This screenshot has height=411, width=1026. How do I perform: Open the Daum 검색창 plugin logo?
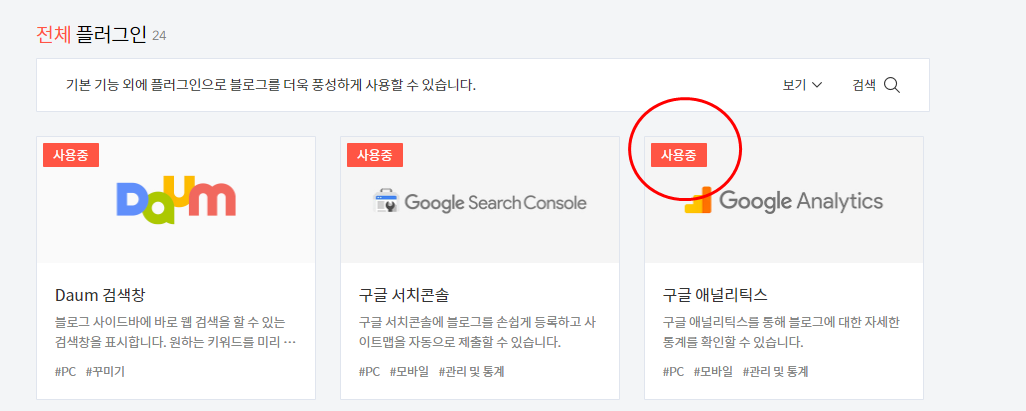coord(176,200)
